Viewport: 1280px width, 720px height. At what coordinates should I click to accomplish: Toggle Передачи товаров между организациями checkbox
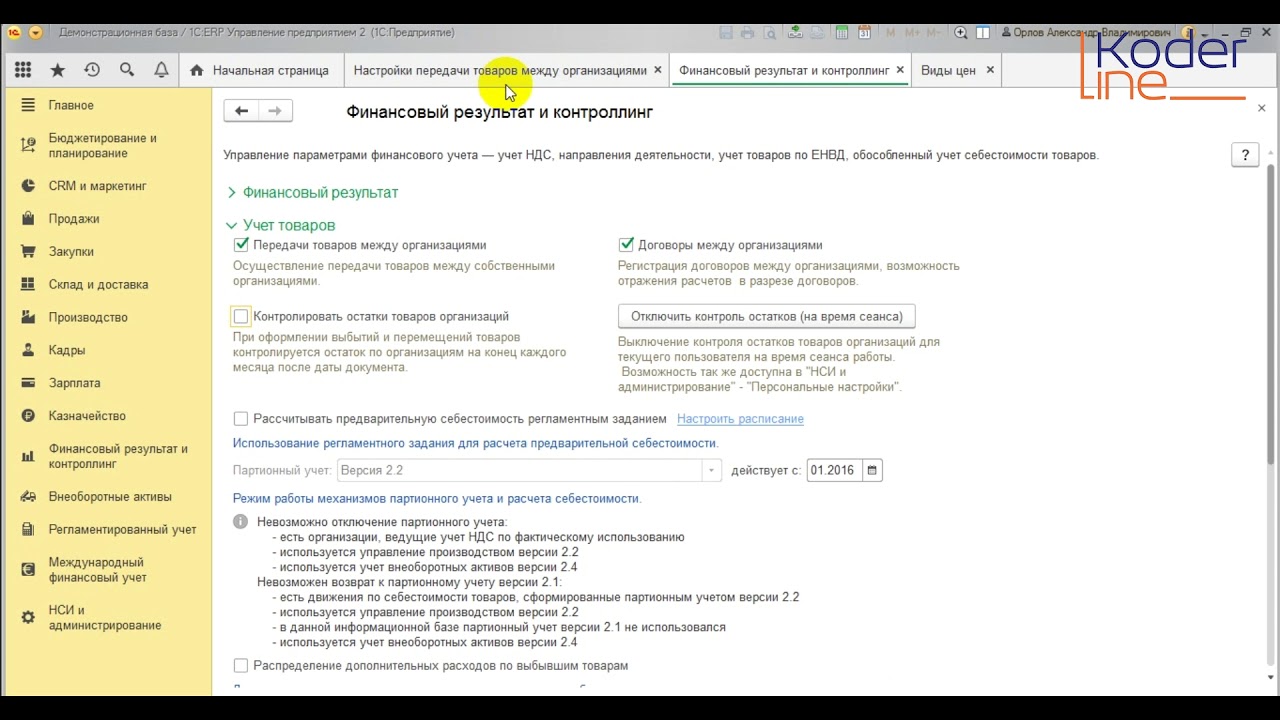click(x=241, y=245)
